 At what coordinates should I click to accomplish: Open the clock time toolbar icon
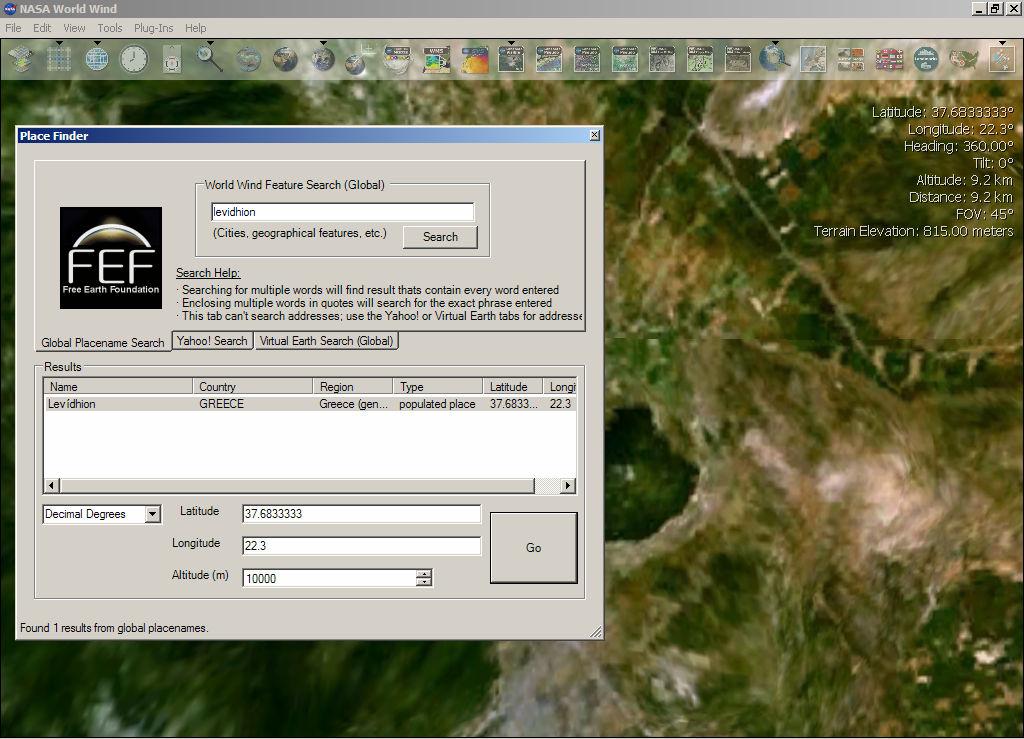pos(134,60)
